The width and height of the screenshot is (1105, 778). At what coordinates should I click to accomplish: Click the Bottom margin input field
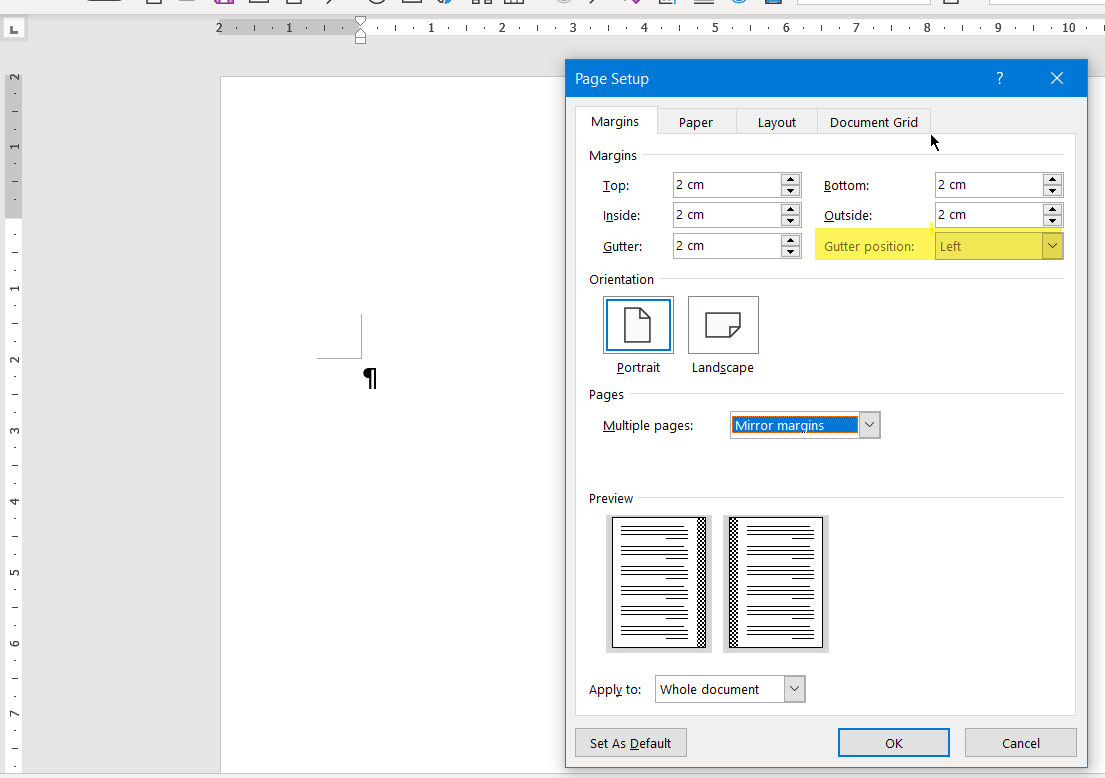[x=989, y=185]
